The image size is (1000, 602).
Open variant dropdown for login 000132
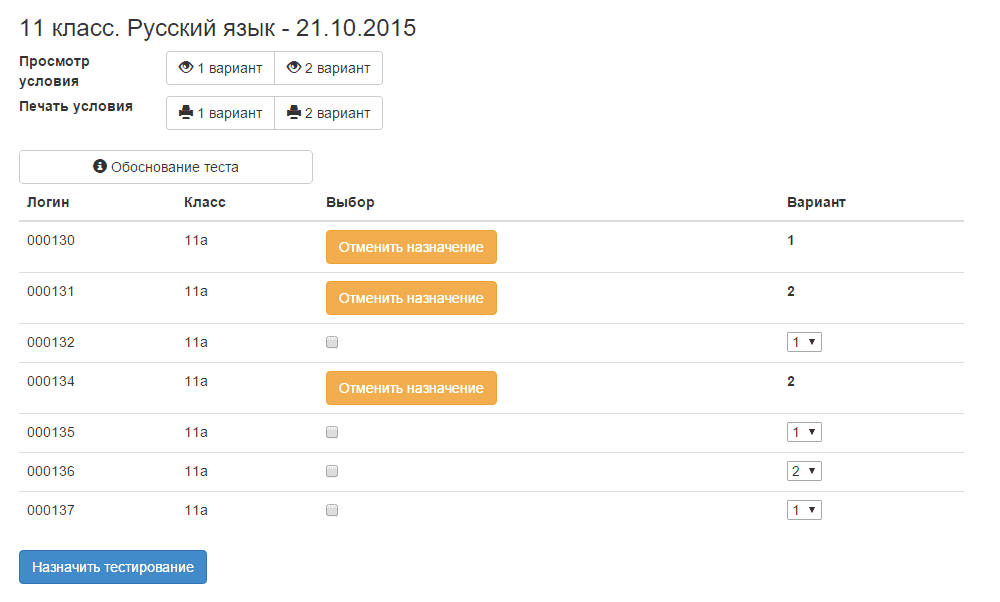804,342
